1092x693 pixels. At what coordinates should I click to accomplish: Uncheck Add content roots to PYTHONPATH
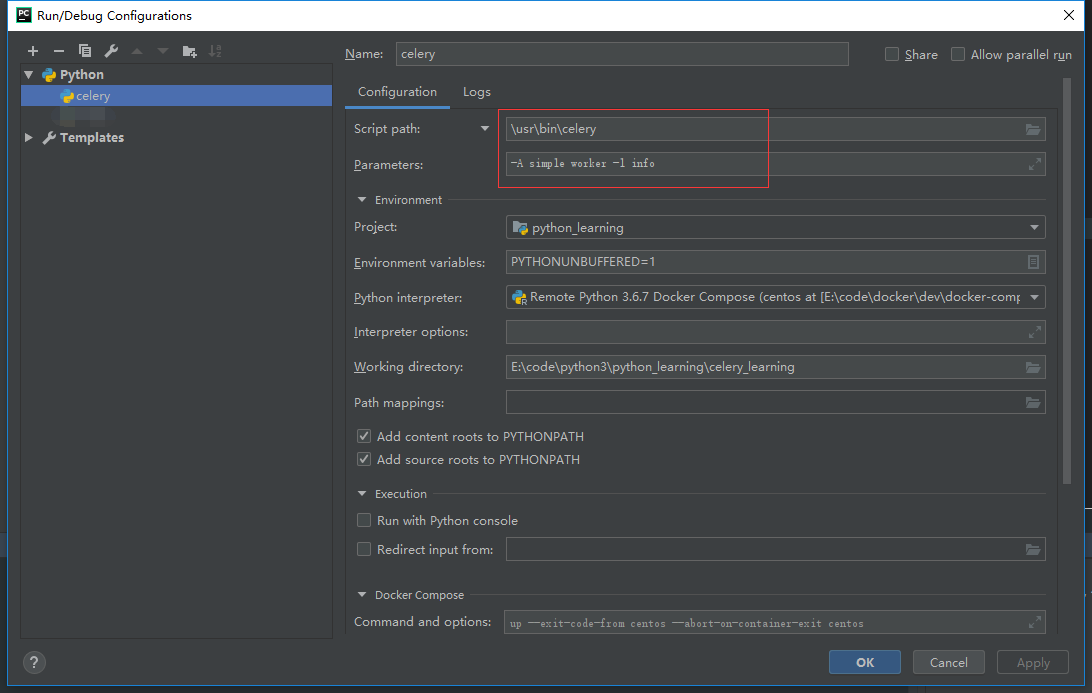(365, 436)
